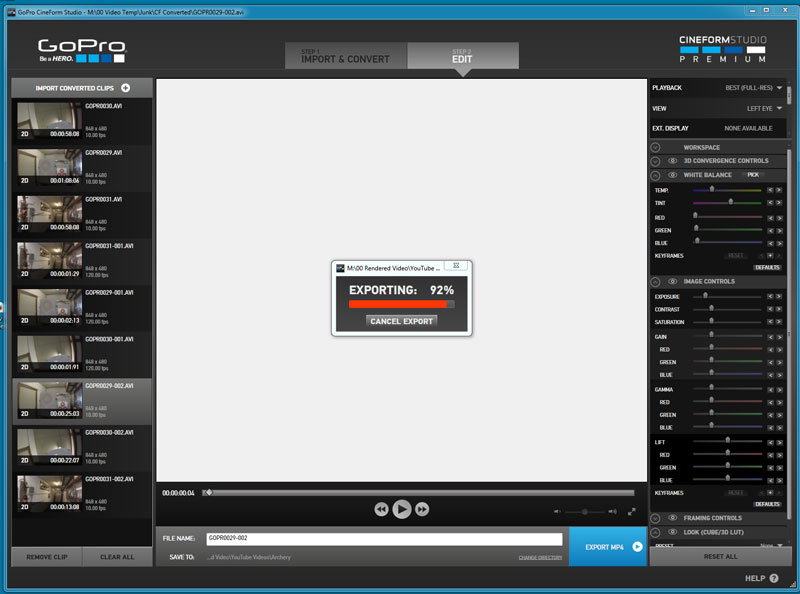Screen dimensions: 800x594
Task: Select the GOPR0031-001.AVI clip thumbnail
Action: pyautogui.click(x=49, y=260)
